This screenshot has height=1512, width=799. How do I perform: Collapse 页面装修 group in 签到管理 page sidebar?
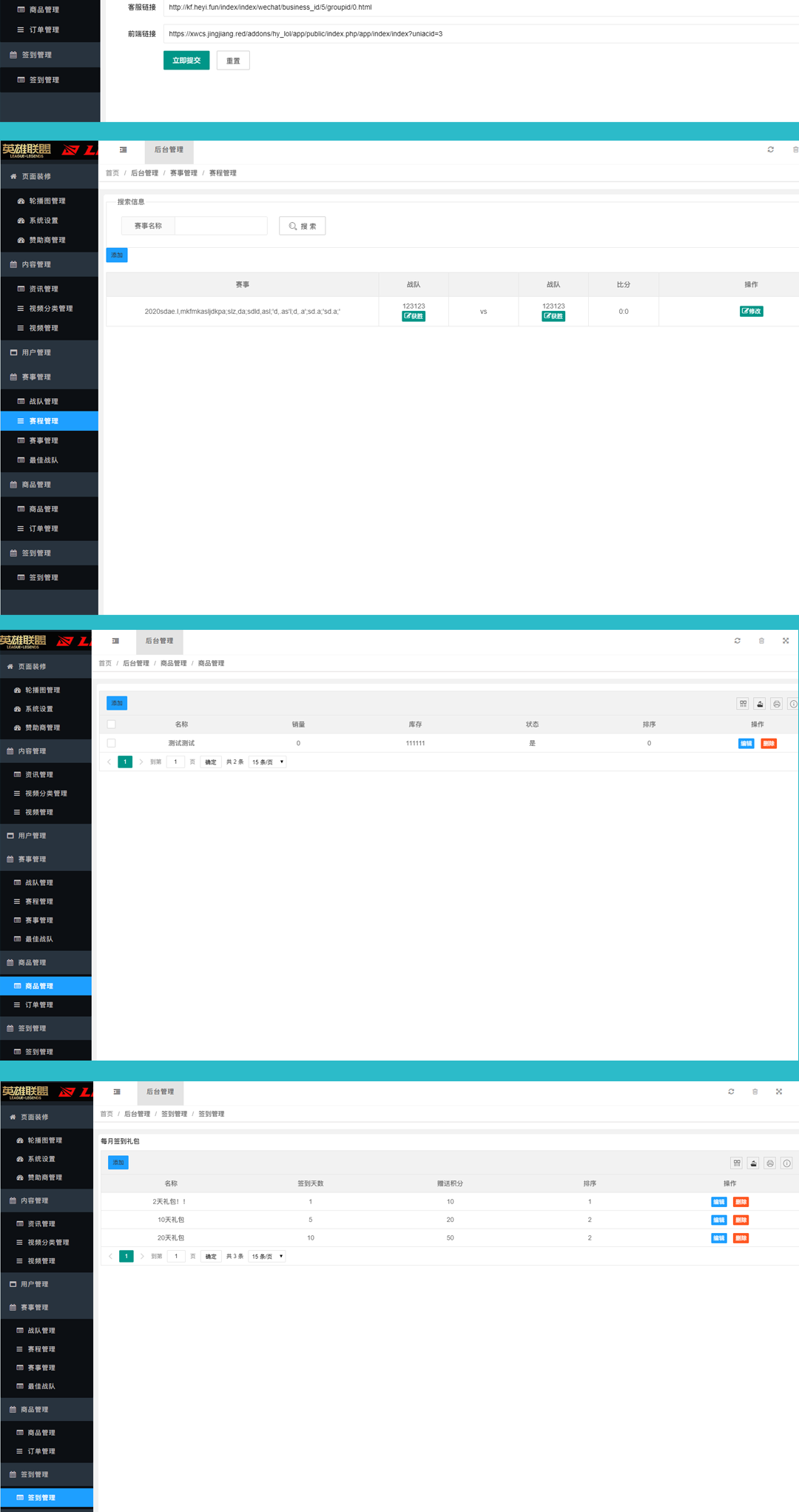47,1117
